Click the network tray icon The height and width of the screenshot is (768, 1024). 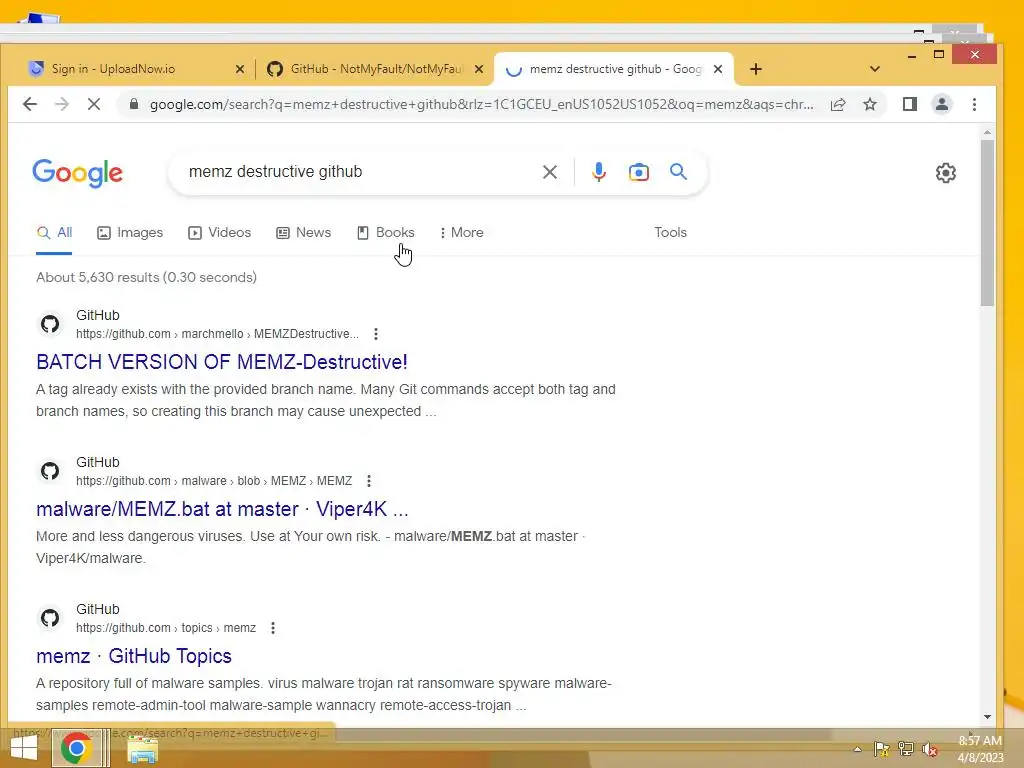pyautogui.click(x=906, y=749)
